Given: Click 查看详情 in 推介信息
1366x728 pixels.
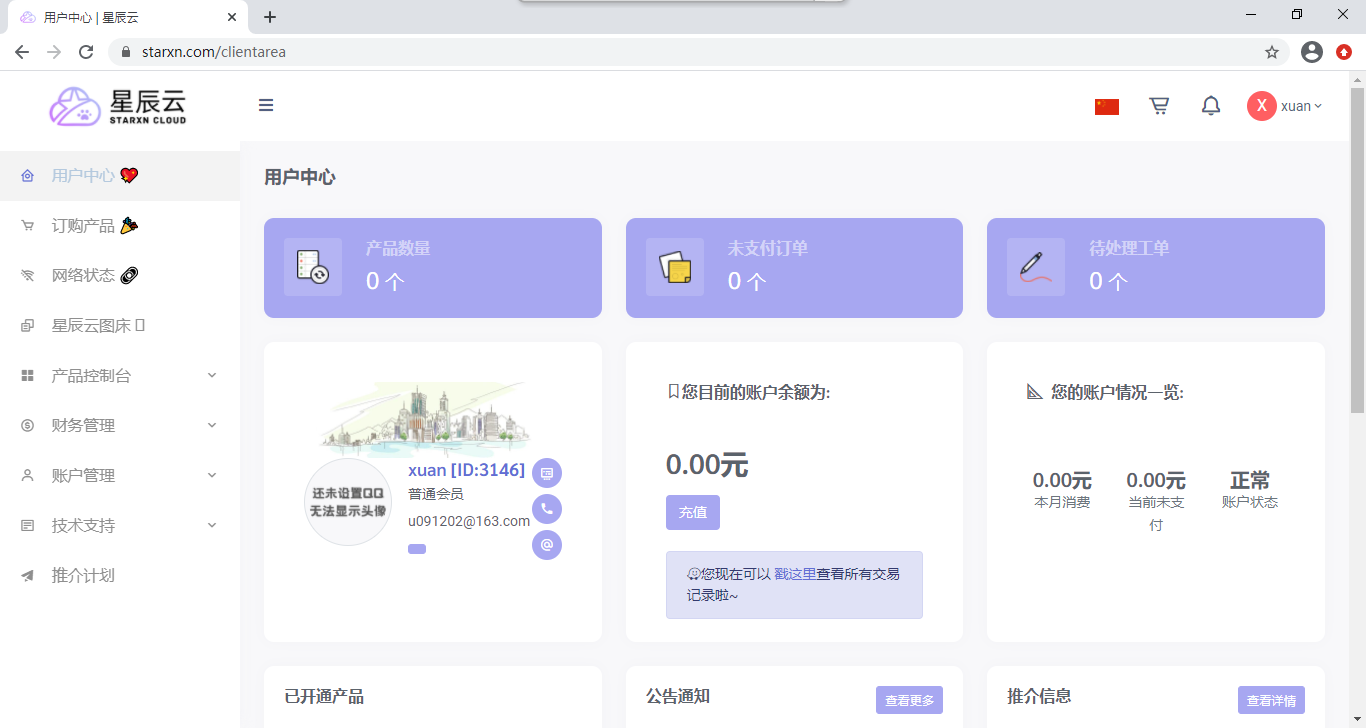Looking at the screenshot, I should [x=1271, y=700].
